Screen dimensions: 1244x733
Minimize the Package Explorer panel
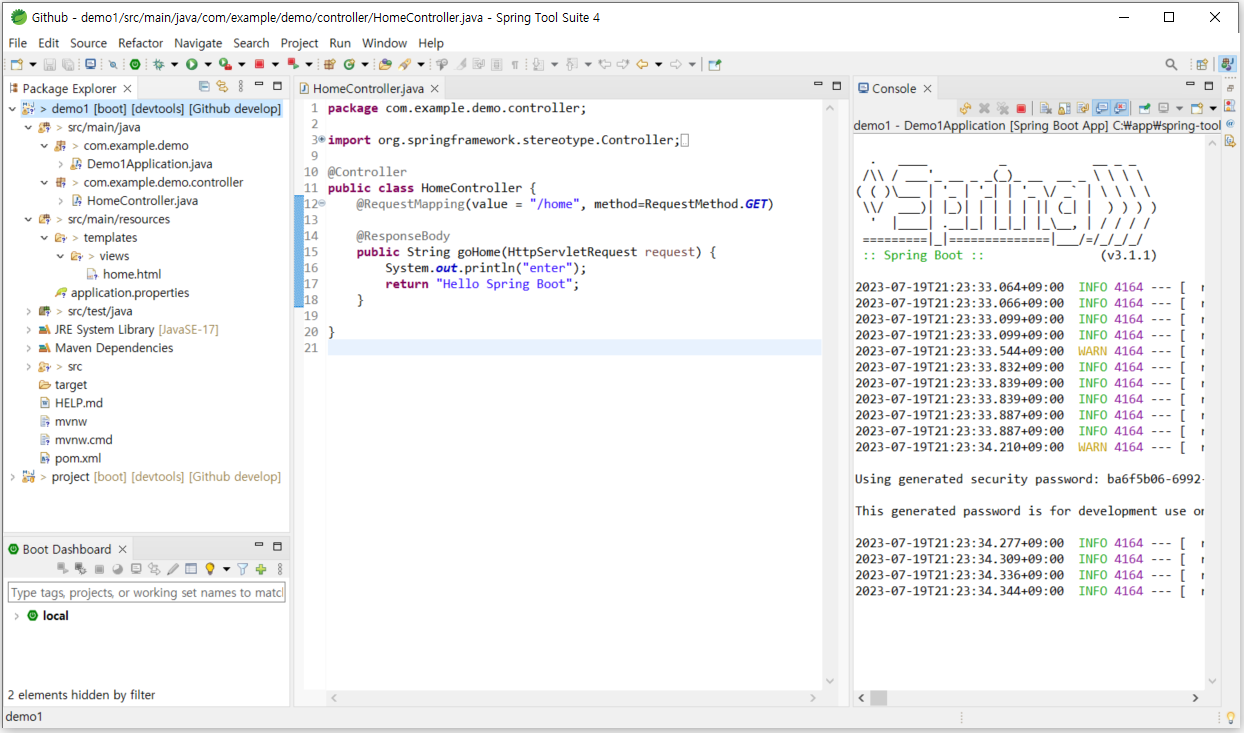point(259,86)
